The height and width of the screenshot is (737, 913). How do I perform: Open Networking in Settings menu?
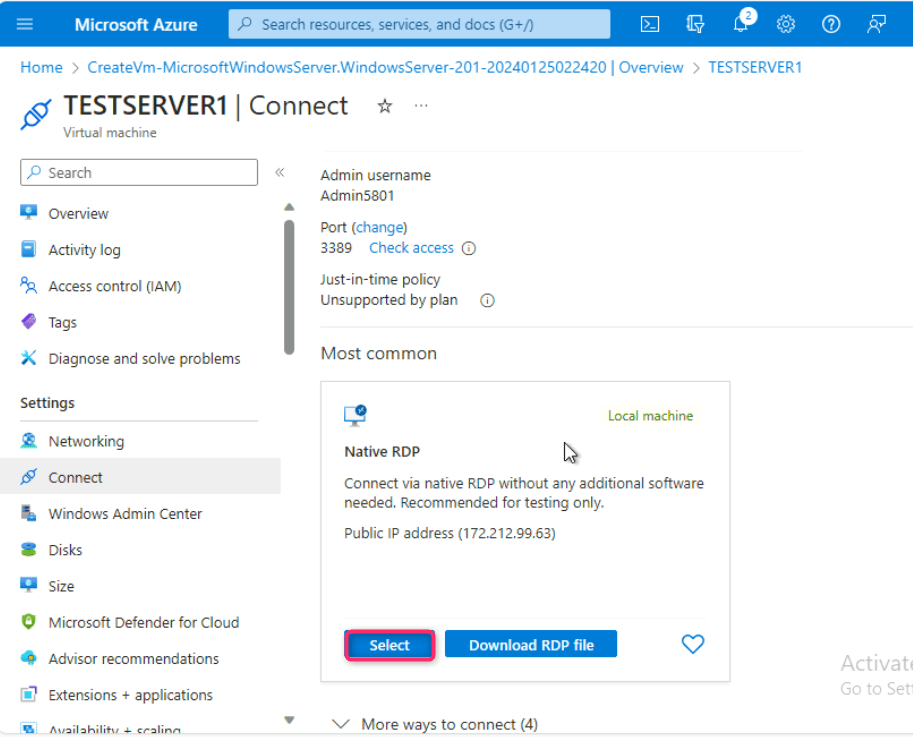click(86, 441)
